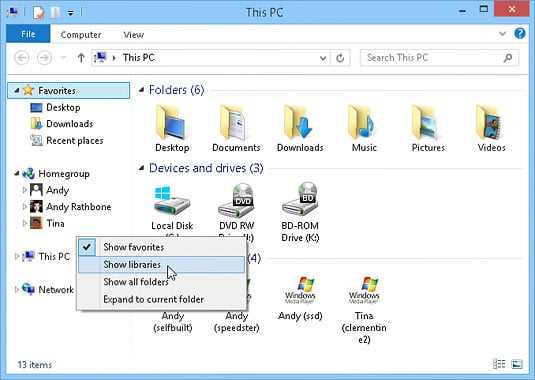535x380 pixels.
Task: Select Andy (ssd) media player device
Action: (x=300, y=298)
